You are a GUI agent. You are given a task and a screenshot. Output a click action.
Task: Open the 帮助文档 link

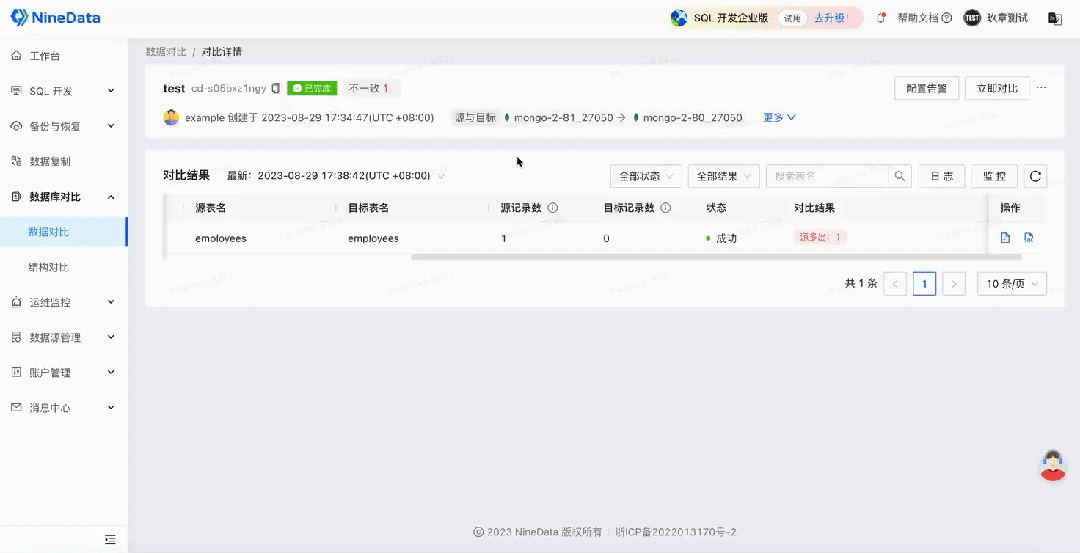(x=917, y=18)
